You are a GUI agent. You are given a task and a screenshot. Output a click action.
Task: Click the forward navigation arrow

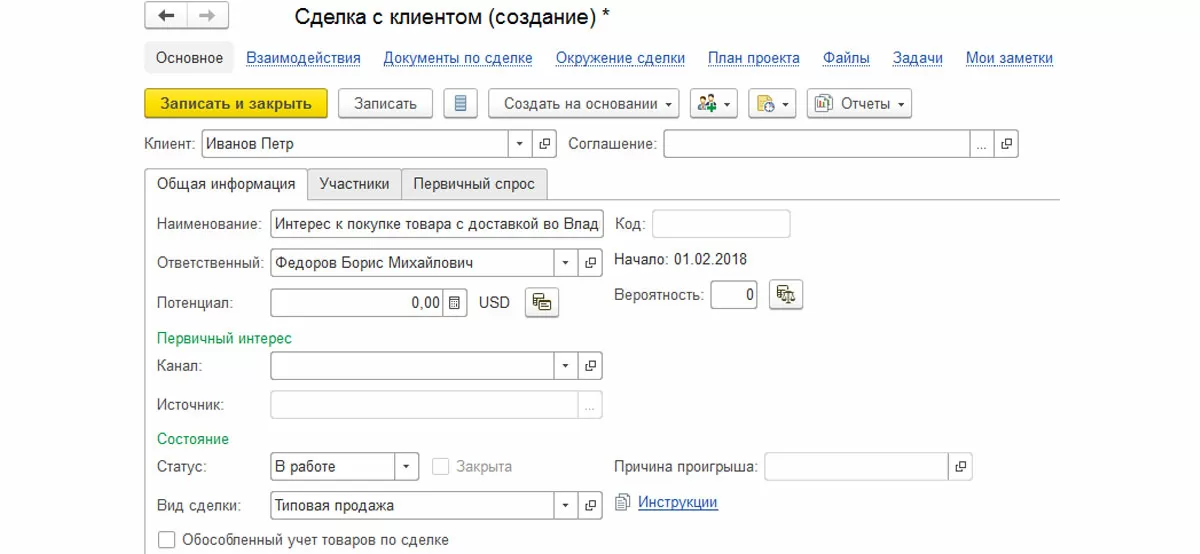[x=207, y=16]
